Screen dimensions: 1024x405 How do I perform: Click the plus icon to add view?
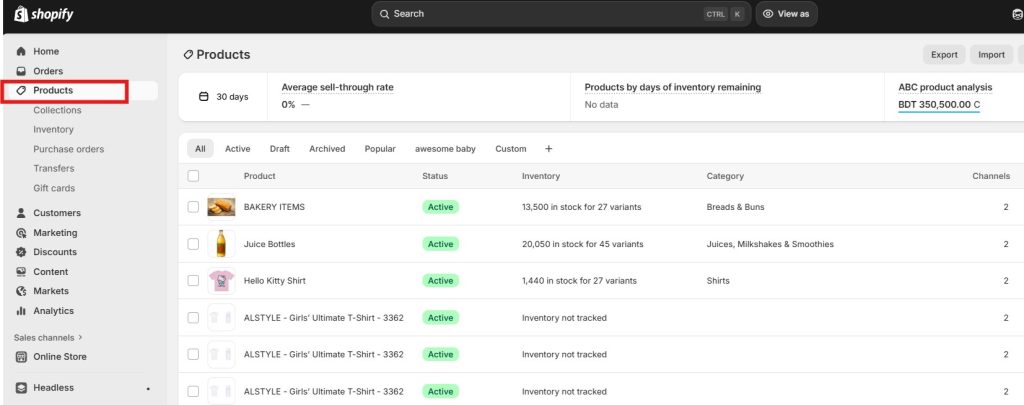pos(549,149)
